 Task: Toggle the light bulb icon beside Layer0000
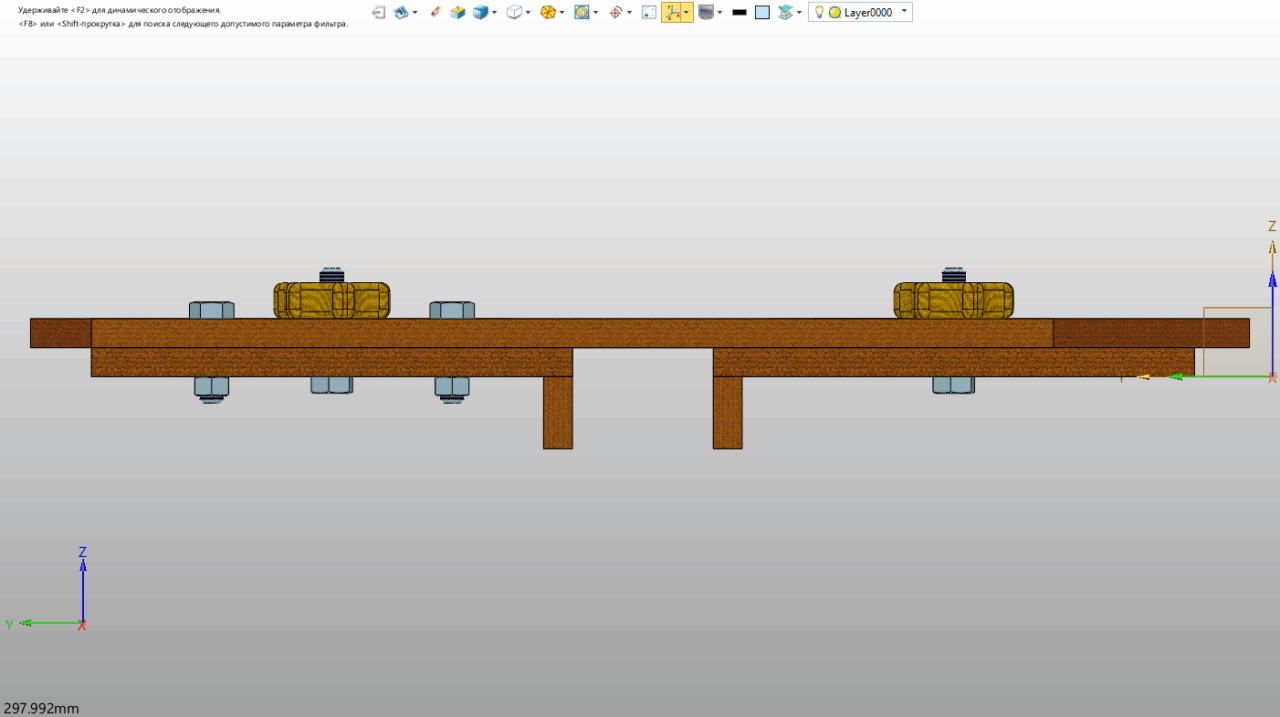pyautogui.click(x=819, y=13)
